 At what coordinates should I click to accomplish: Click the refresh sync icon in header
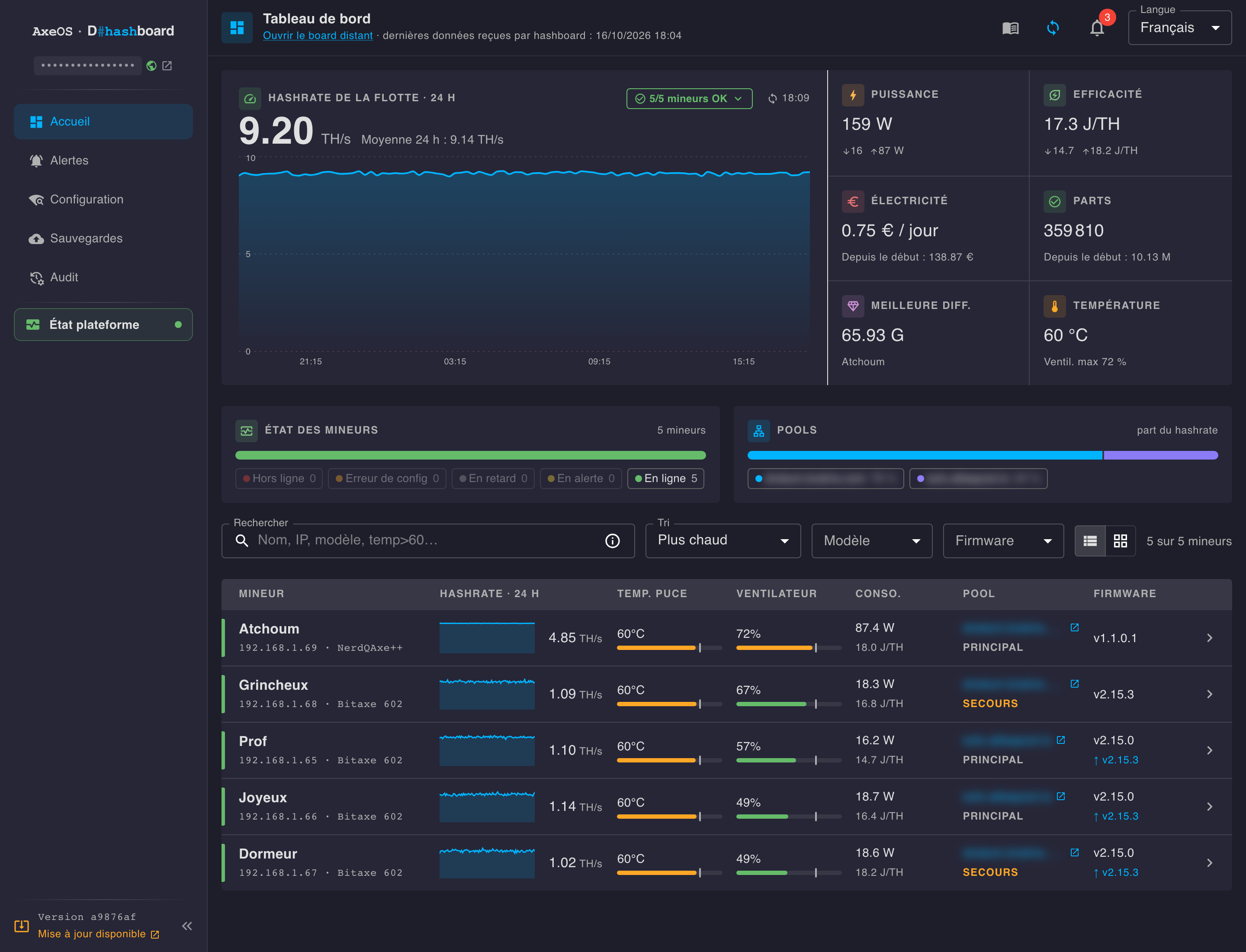point(1053,28)
